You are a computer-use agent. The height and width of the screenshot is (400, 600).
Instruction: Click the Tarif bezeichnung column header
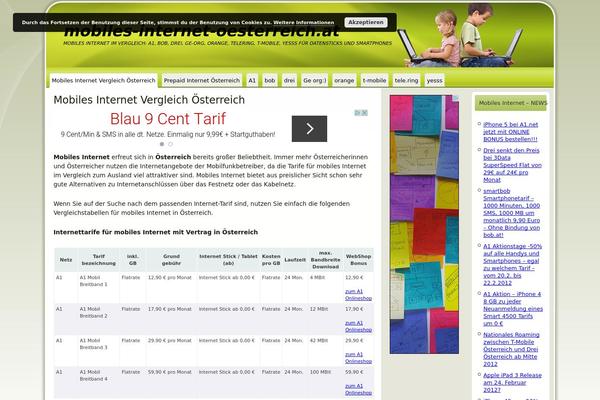pos(98,260)
